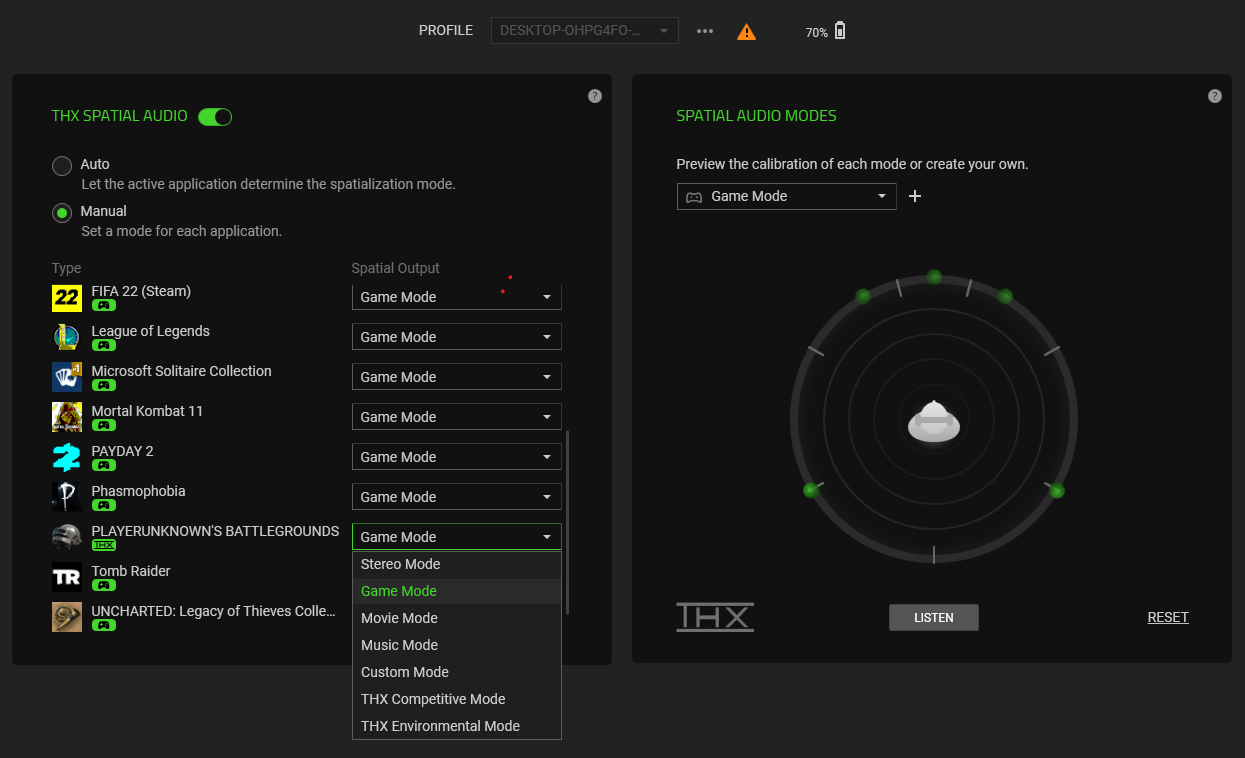Screen dimensions: 1245x758
Task: Click the gamepad badge under League of Legends
Action: point(103,346)
